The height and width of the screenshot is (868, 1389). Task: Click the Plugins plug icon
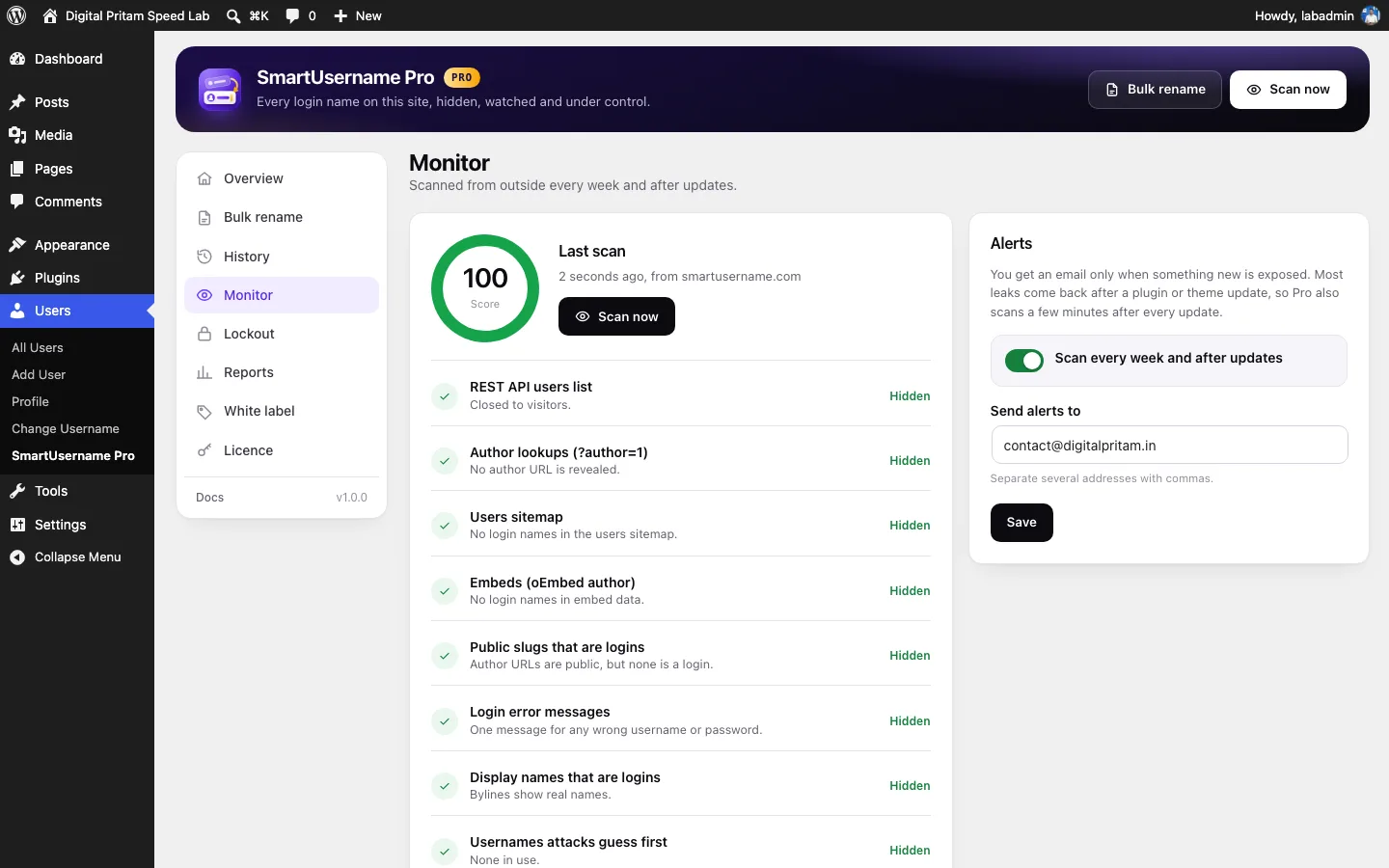pos(17,278)
